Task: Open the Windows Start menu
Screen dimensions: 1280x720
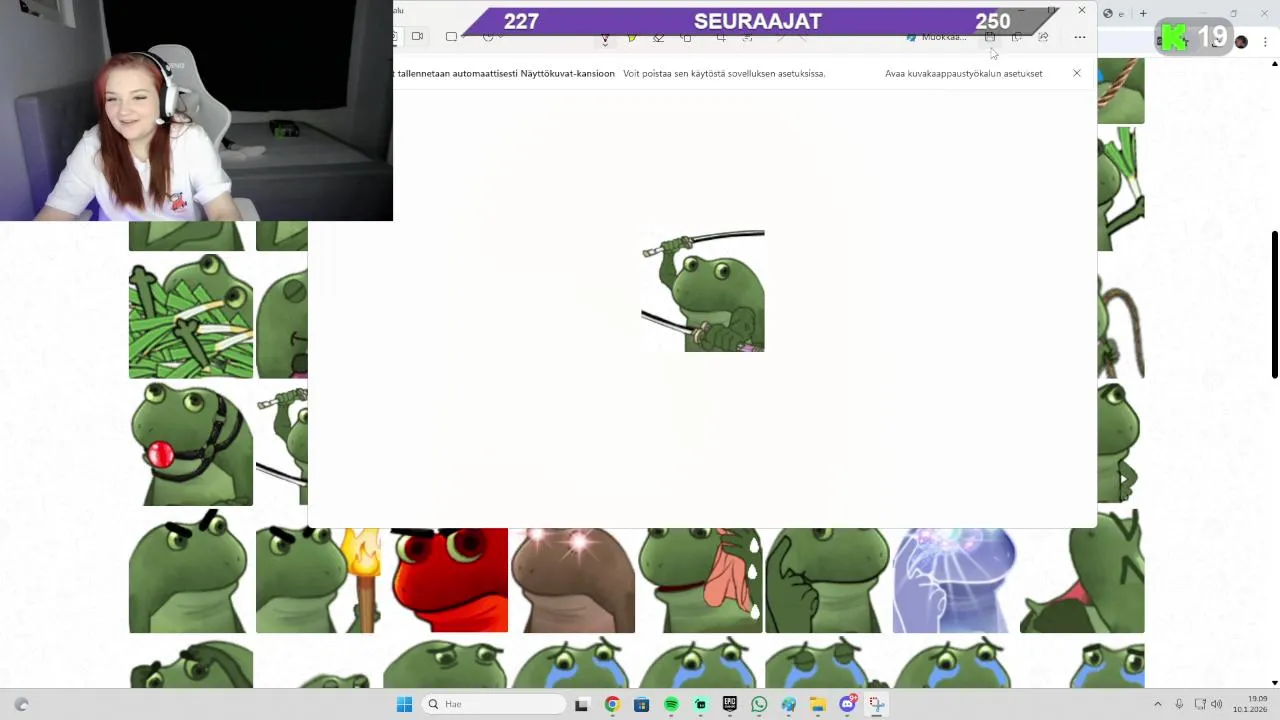Action: (x=404, y=704)
